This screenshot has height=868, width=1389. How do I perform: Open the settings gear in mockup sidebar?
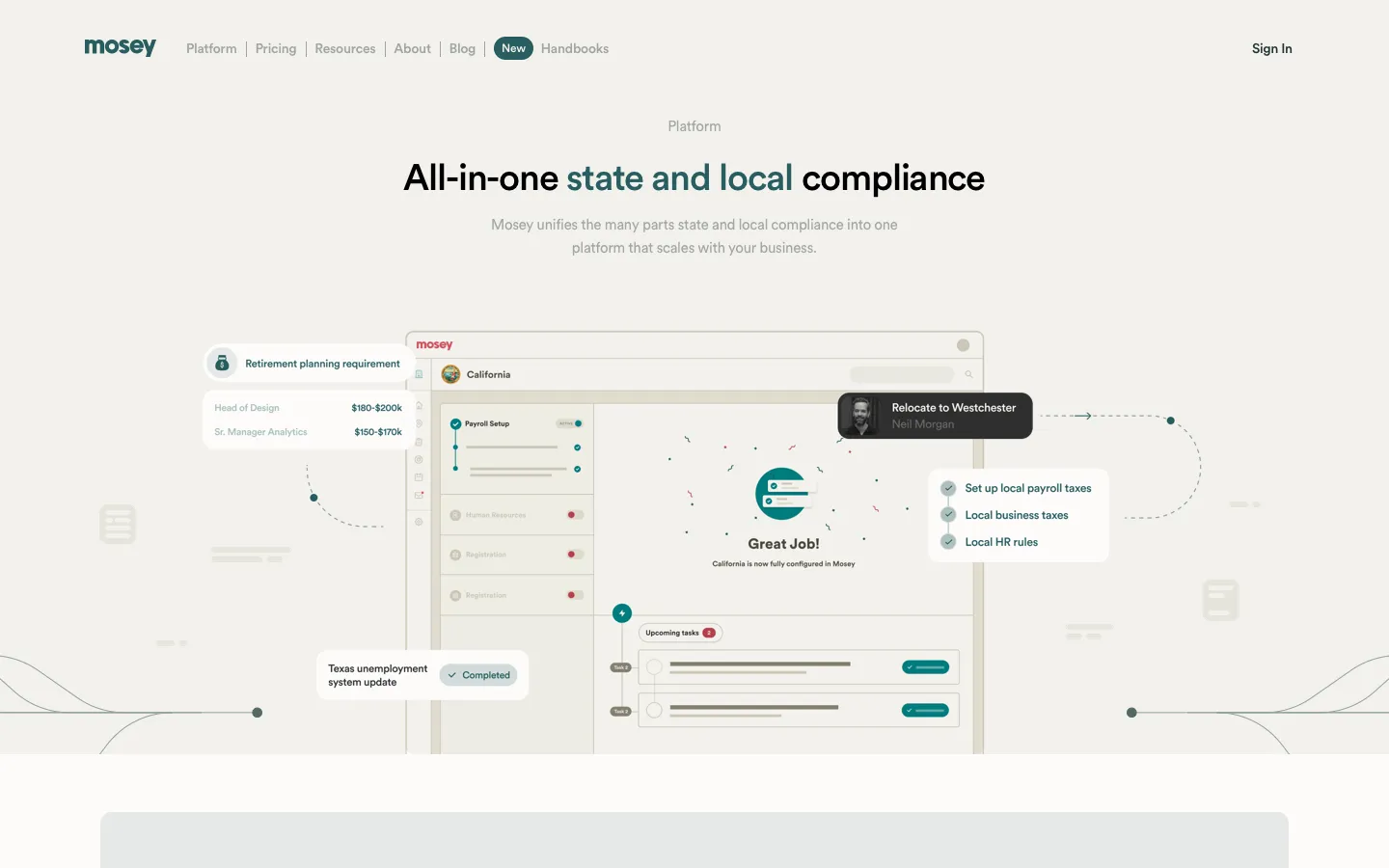click(419, 522)
